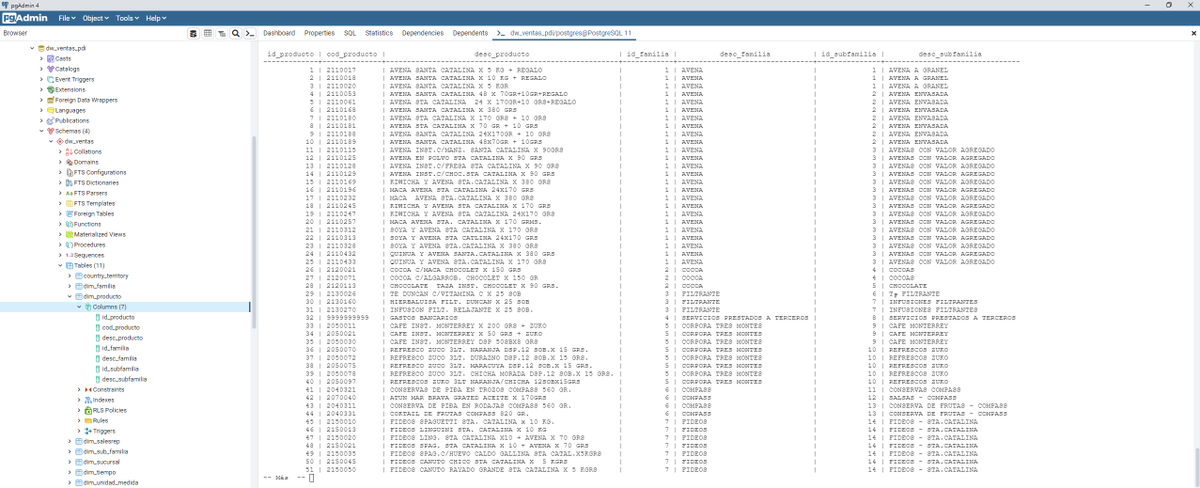This screenshot has width=1200, height=488.
Task: Click the pgAdmin logo in header
Action: point(26,18)
